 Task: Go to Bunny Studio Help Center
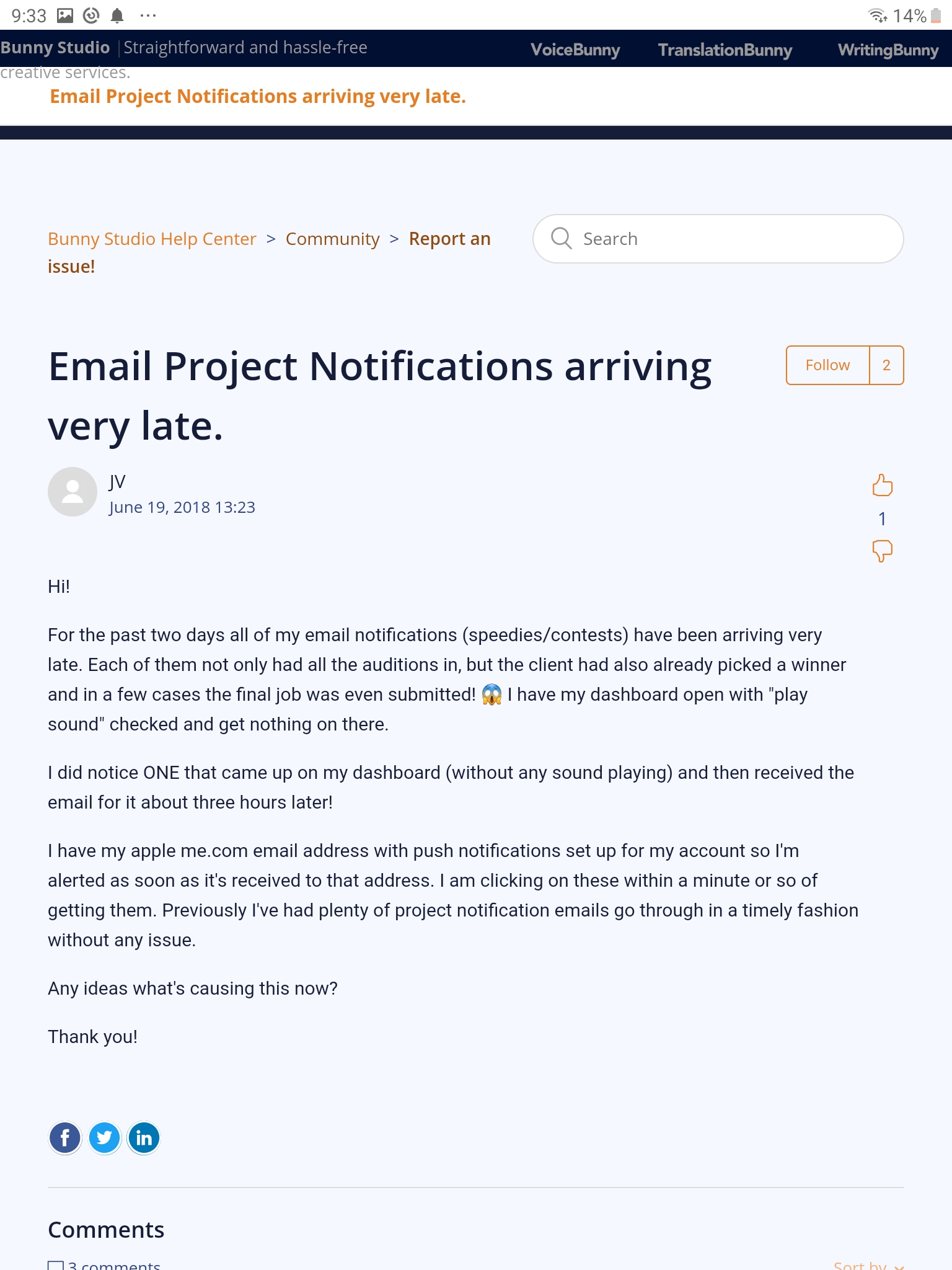point(152,239)
